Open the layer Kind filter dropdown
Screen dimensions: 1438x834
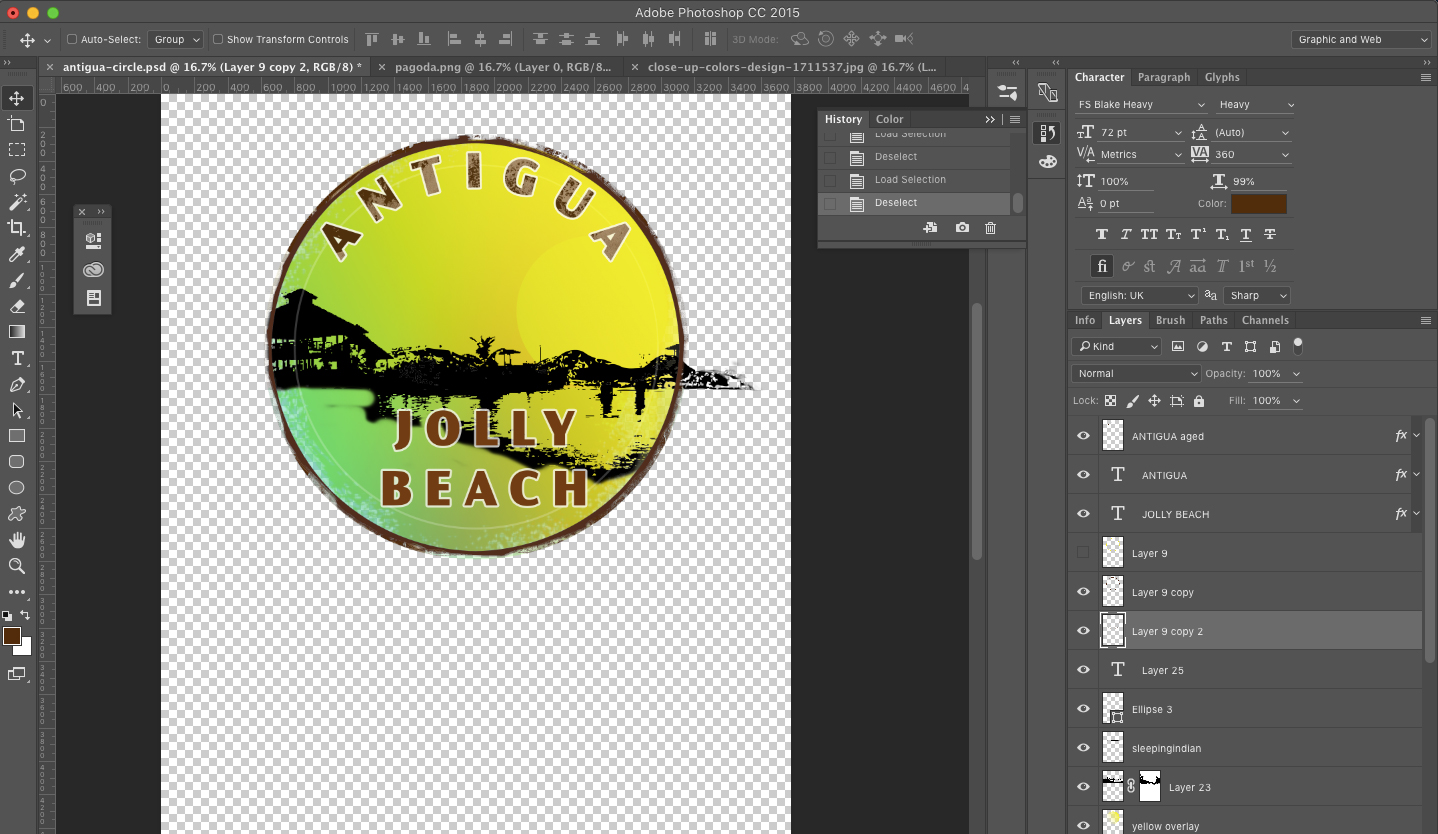1117,347
